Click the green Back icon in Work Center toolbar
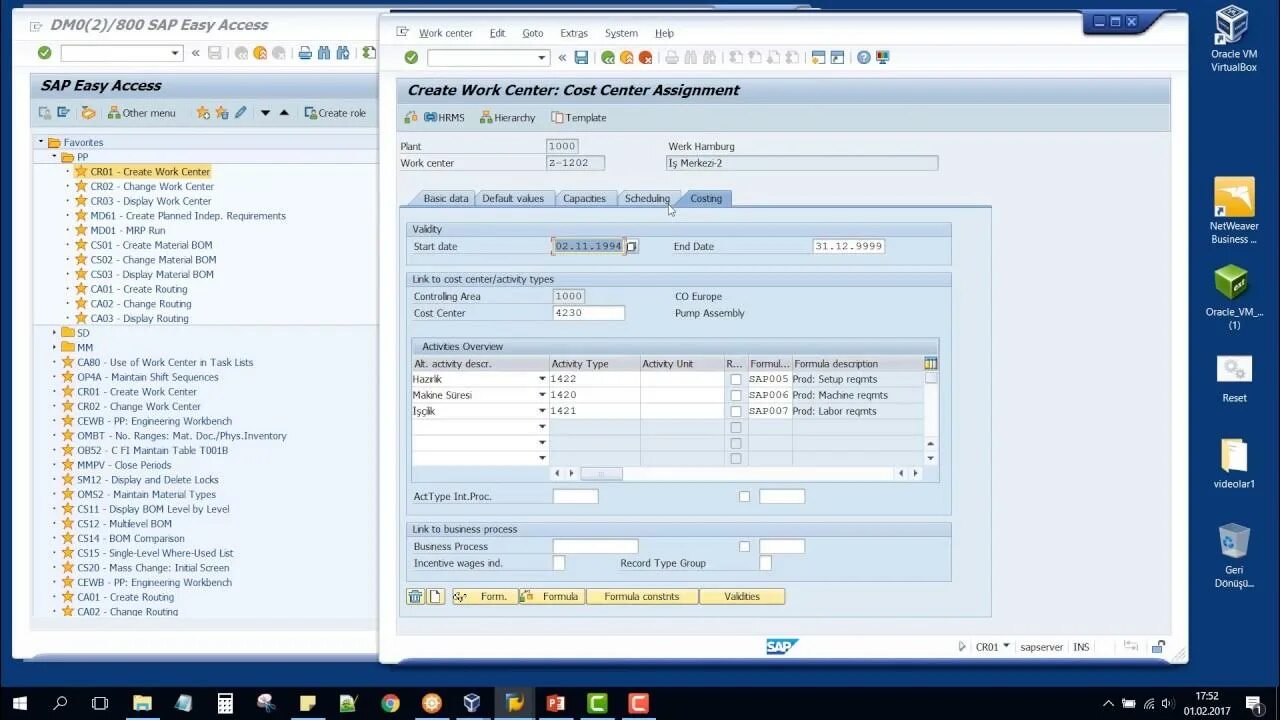 pyautogui.click(x=608, y=58)
